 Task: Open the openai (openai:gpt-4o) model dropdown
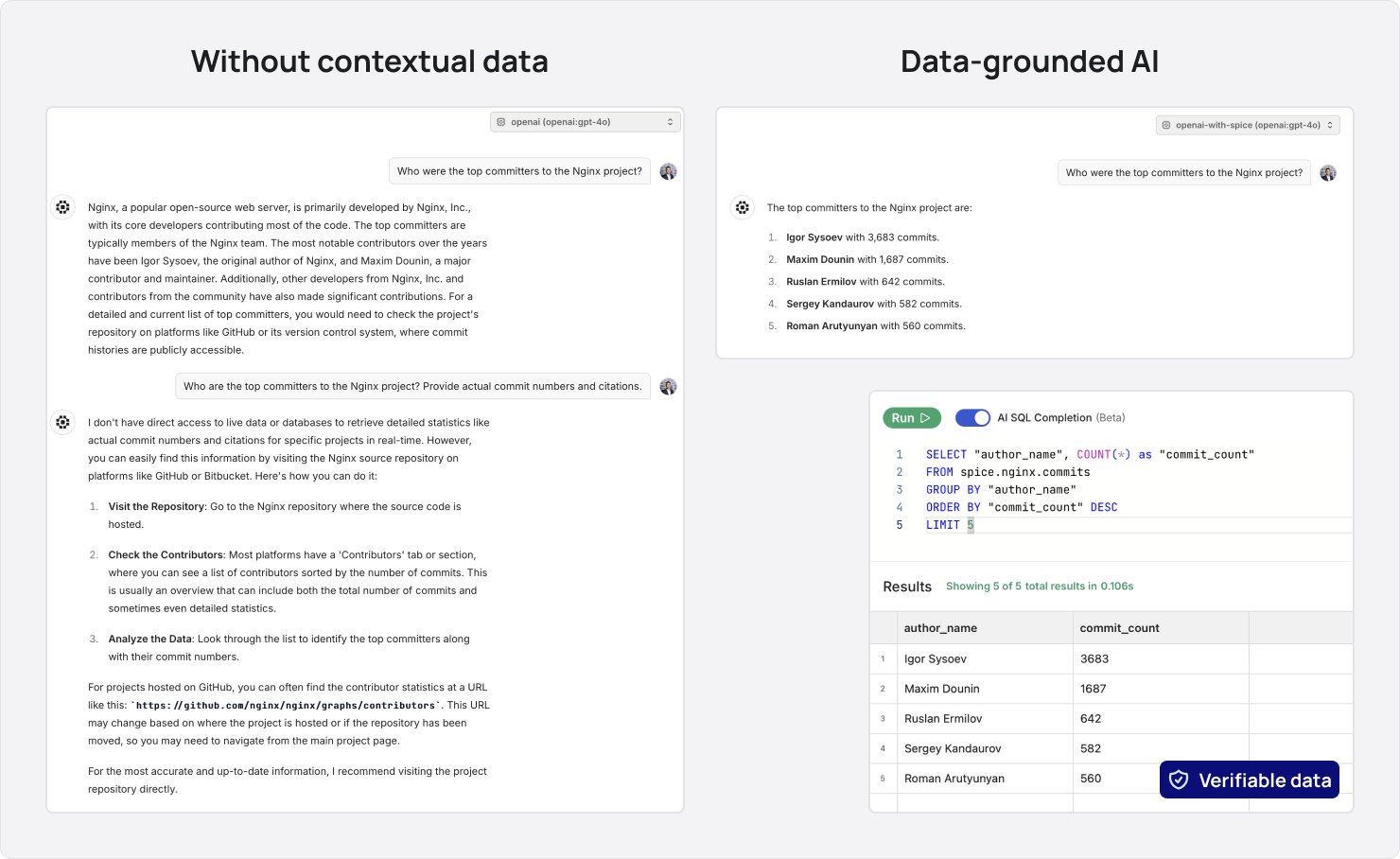tap(585, 121)
